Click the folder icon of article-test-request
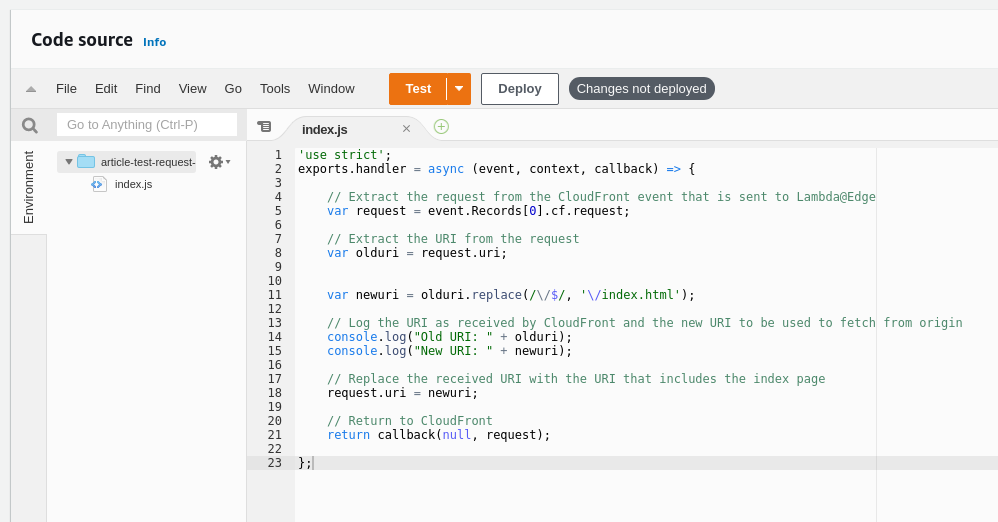This screenshot has height=522, width=998. (86, 162)
